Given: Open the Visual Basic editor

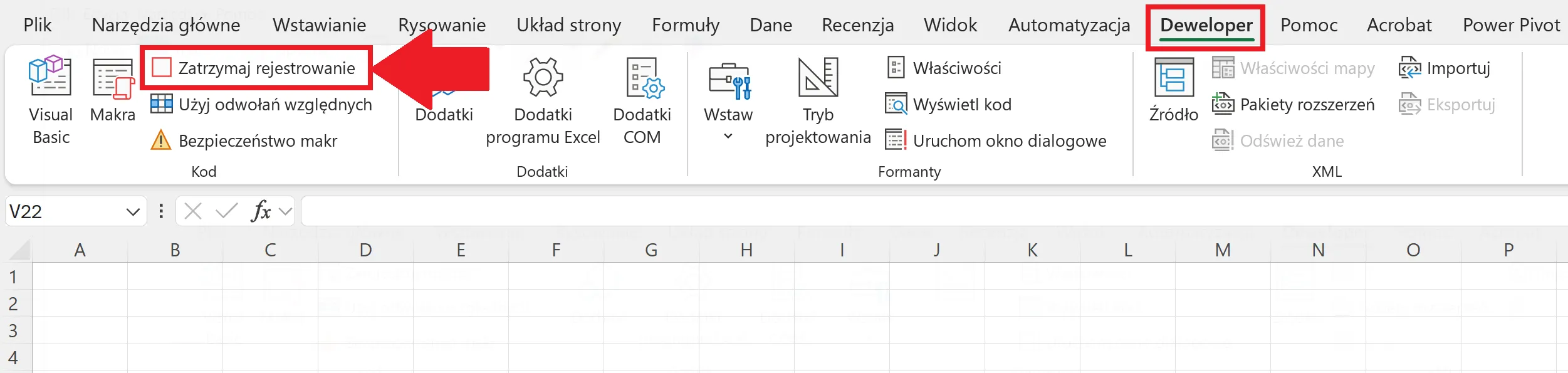Looking at the screenshot, I should click(50, 100).
